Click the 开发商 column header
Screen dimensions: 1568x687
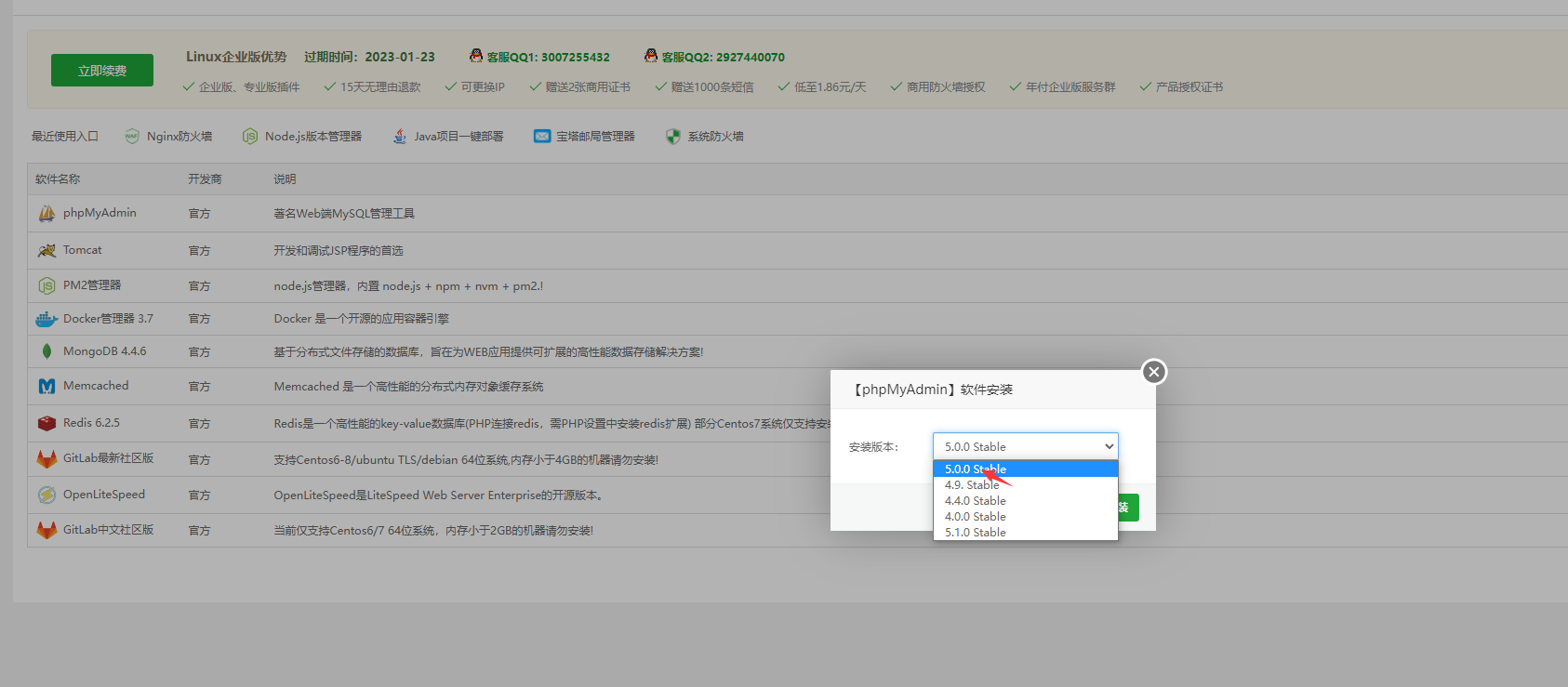tap(205, 179)
